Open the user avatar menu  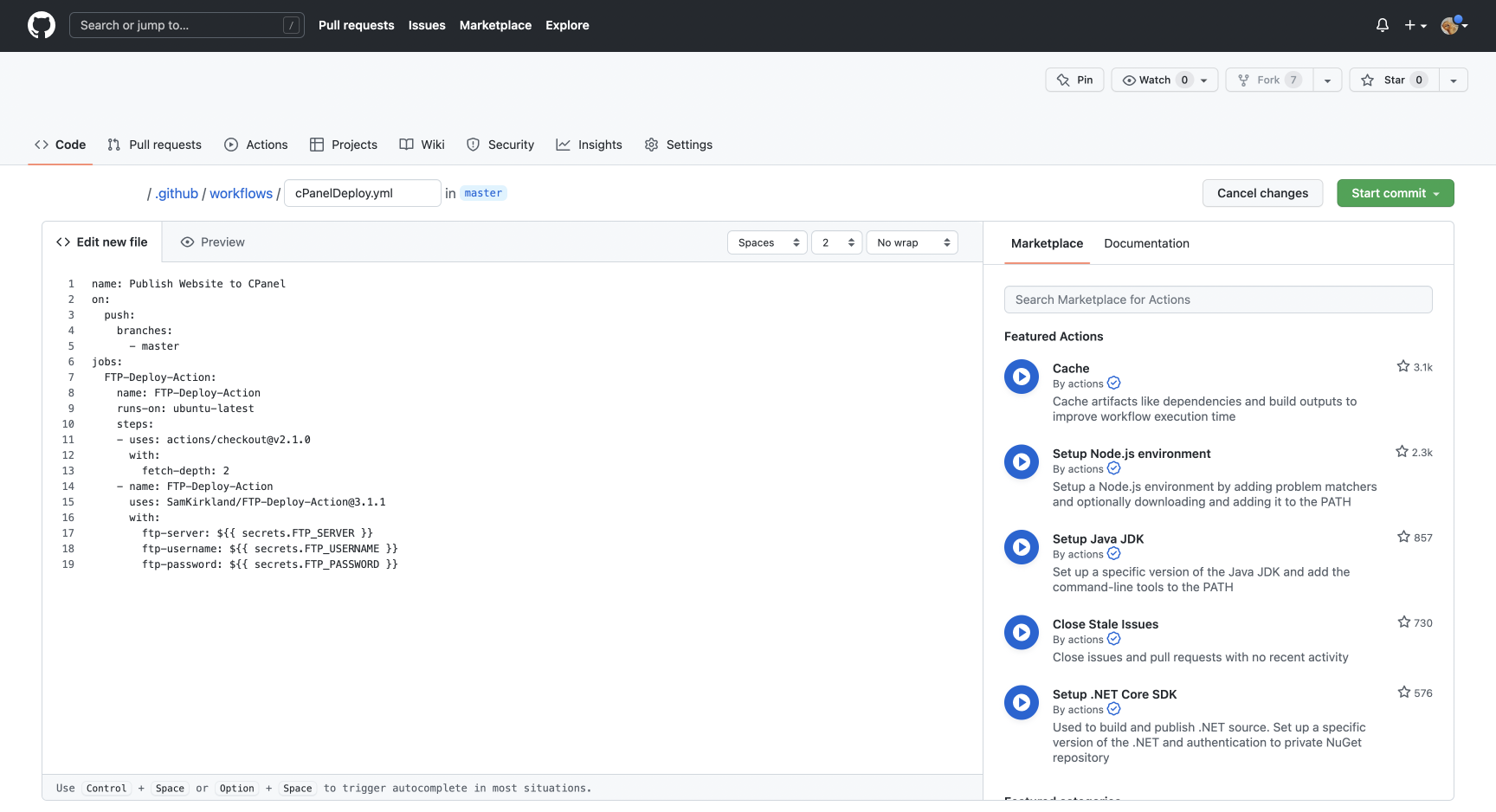pyautogui.click(x=1454, y=25)
